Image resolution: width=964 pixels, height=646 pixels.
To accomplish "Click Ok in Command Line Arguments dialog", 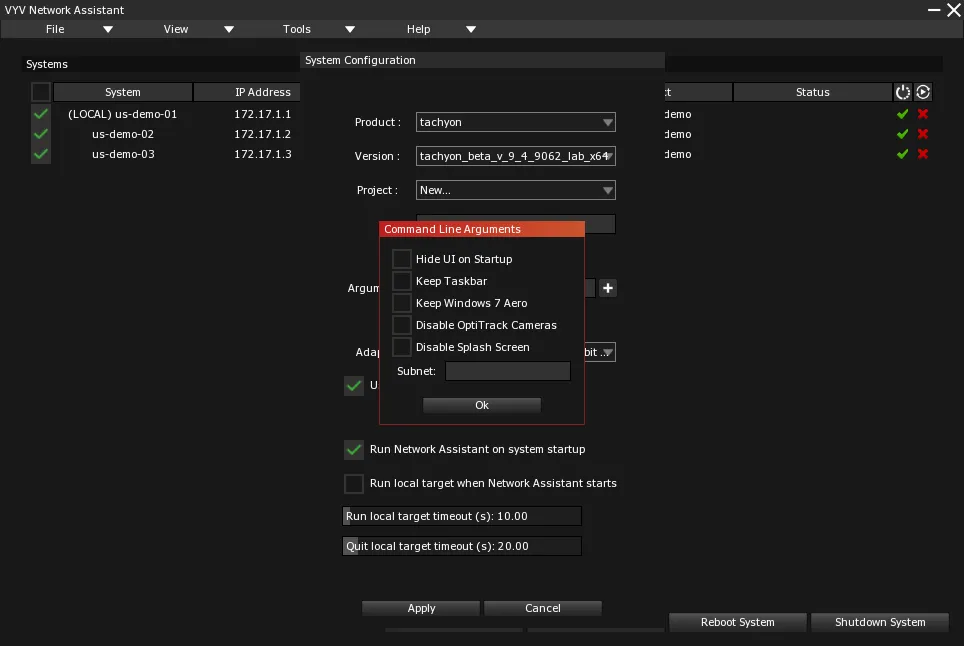I will pyautogui.click(x=481, y=405).
